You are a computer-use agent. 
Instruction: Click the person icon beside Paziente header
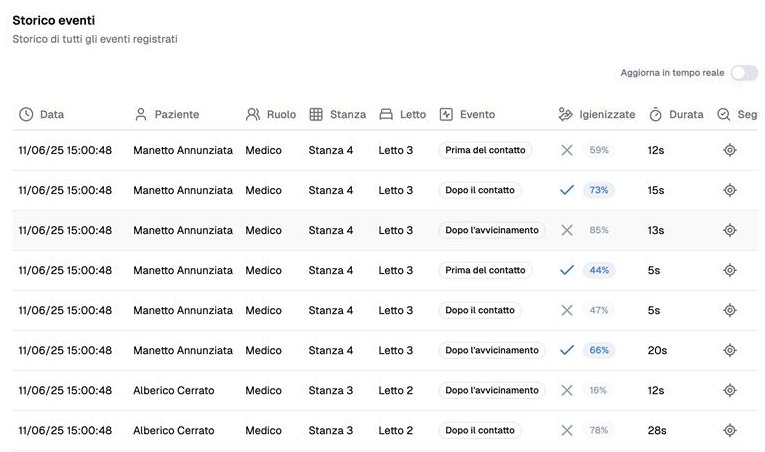(141, 114)
